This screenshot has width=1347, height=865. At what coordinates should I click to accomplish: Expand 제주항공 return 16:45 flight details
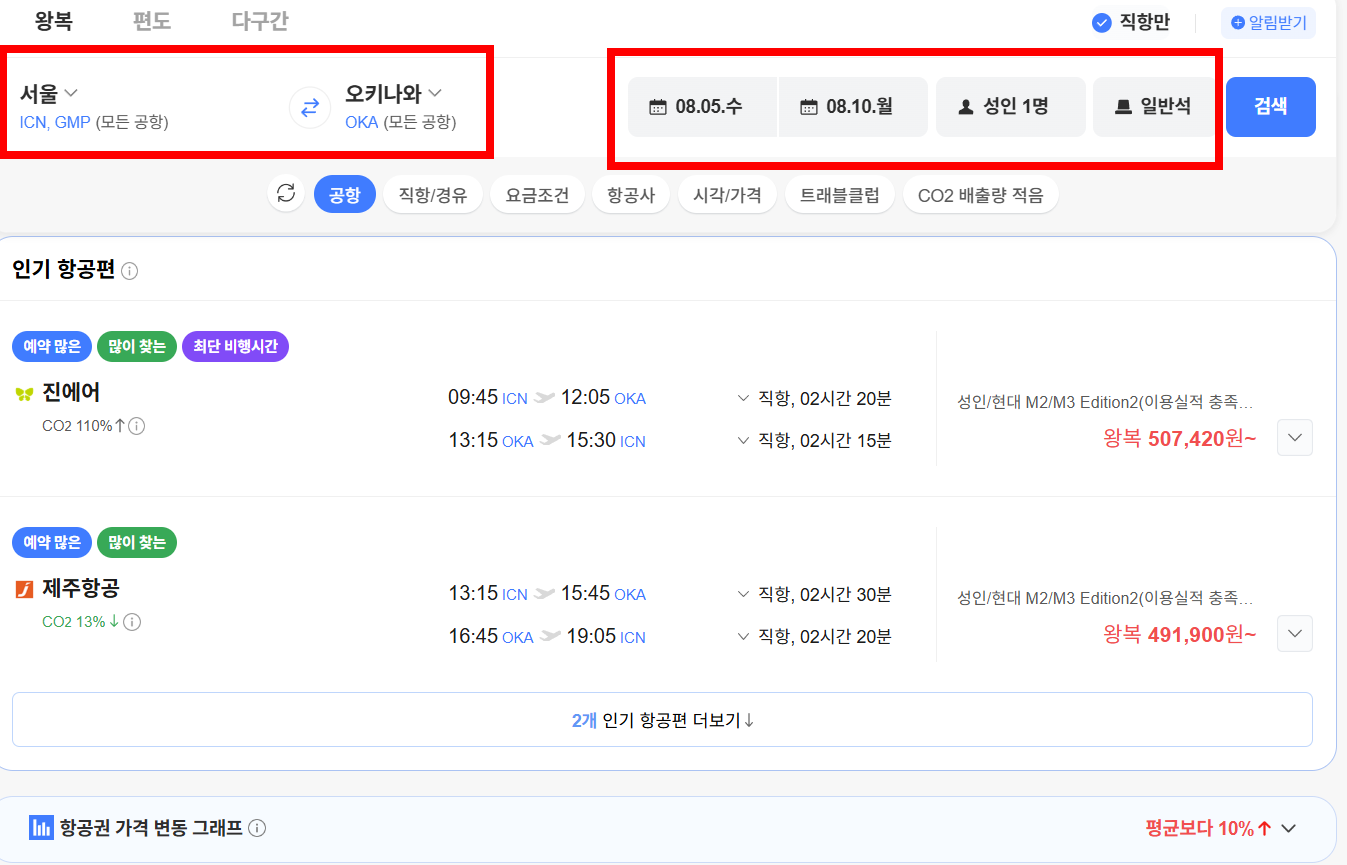743,637
